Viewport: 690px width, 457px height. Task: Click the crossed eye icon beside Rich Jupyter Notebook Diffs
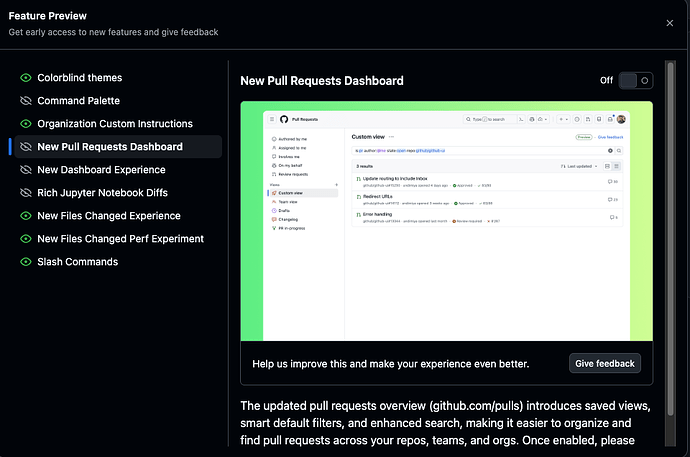click(26, 193)
